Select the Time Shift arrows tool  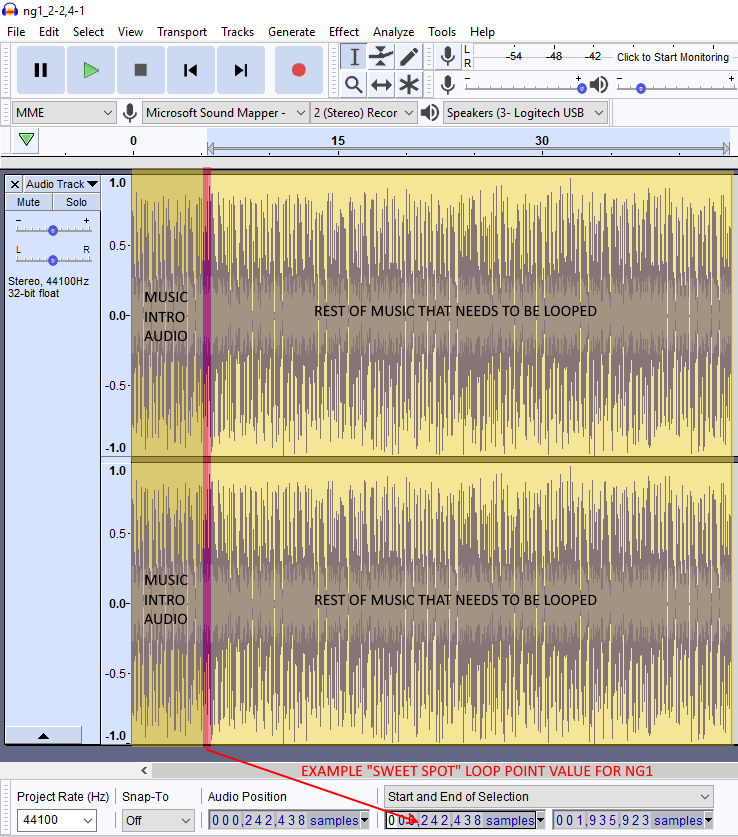coord(381,84)
